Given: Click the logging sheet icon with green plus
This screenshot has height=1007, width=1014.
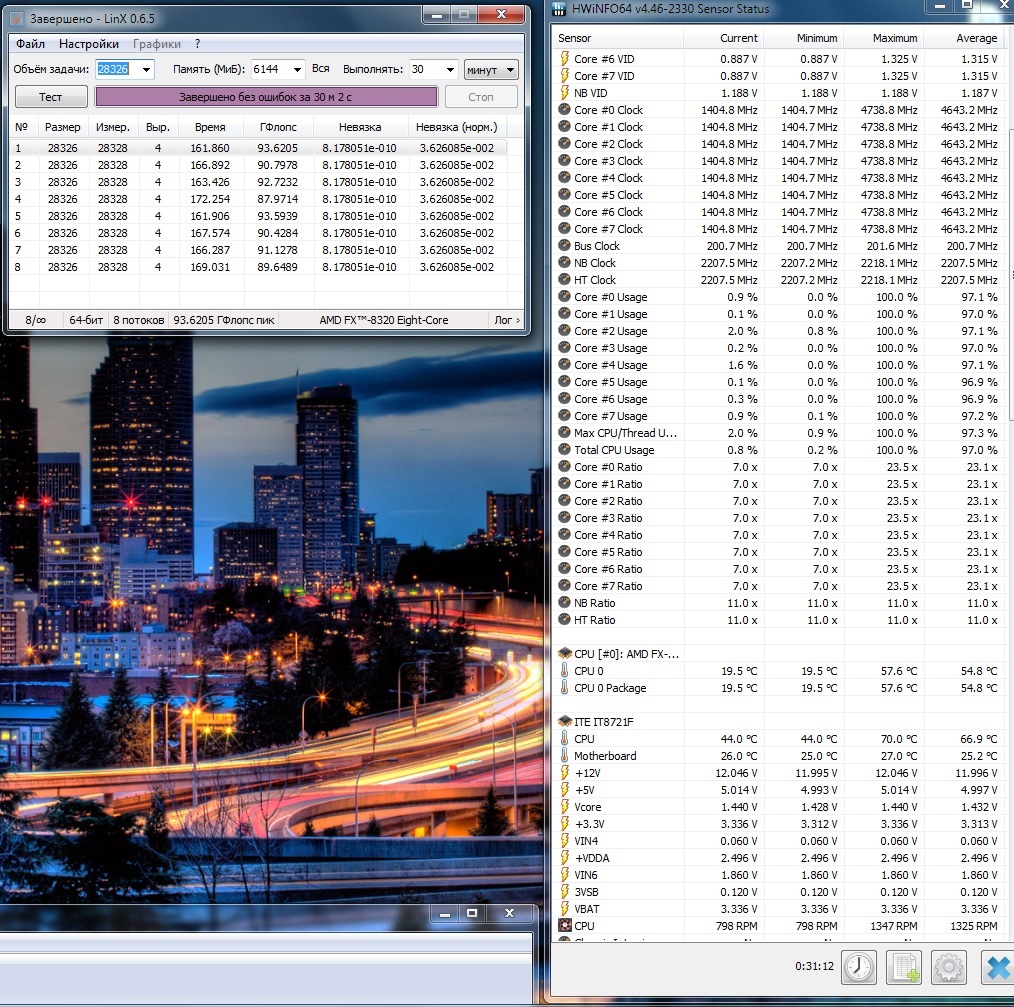Looking at the screenshot, I should tap(904, 967).
